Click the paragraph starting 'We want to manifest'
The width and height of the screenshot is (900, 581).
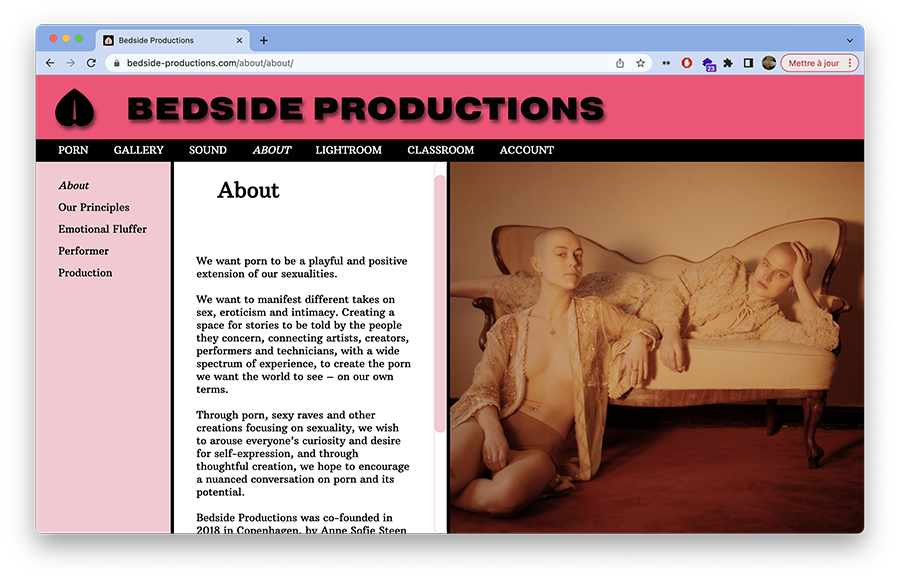pos(304,344)
